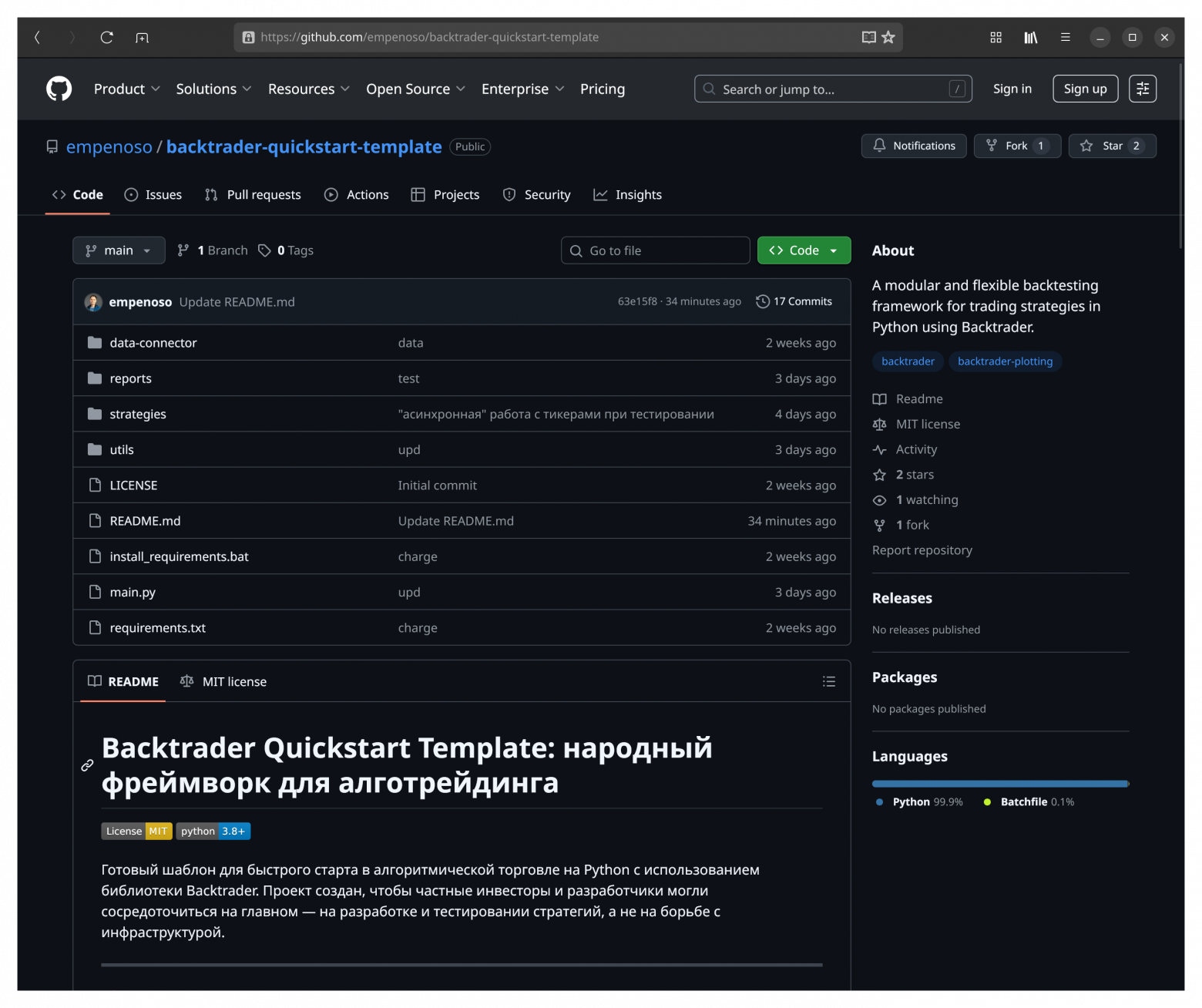
Task: Open the strategies folder
Action: coord(138,414)
